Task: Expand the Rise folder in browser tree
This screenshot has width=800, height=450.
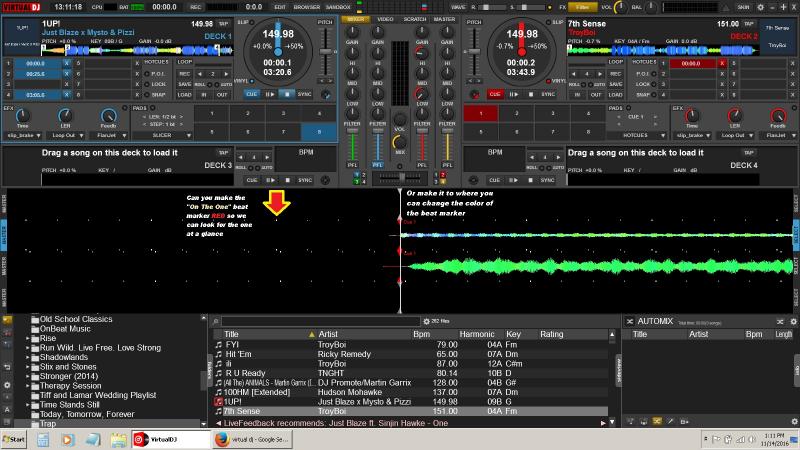Action: [x=28, y=338]
